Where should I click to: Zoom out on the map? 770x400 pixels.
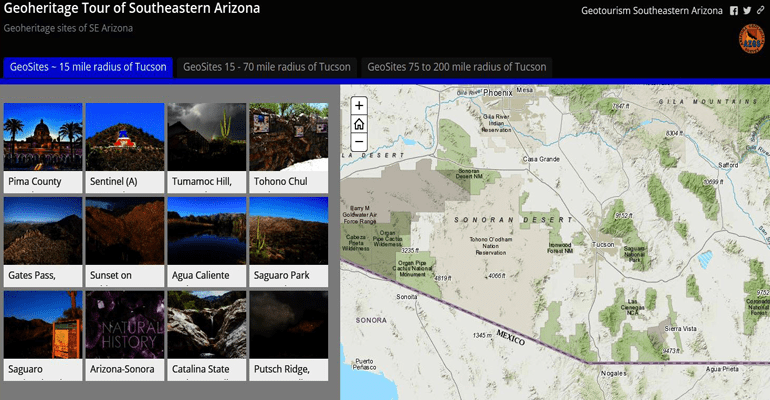tap(359, 142)
